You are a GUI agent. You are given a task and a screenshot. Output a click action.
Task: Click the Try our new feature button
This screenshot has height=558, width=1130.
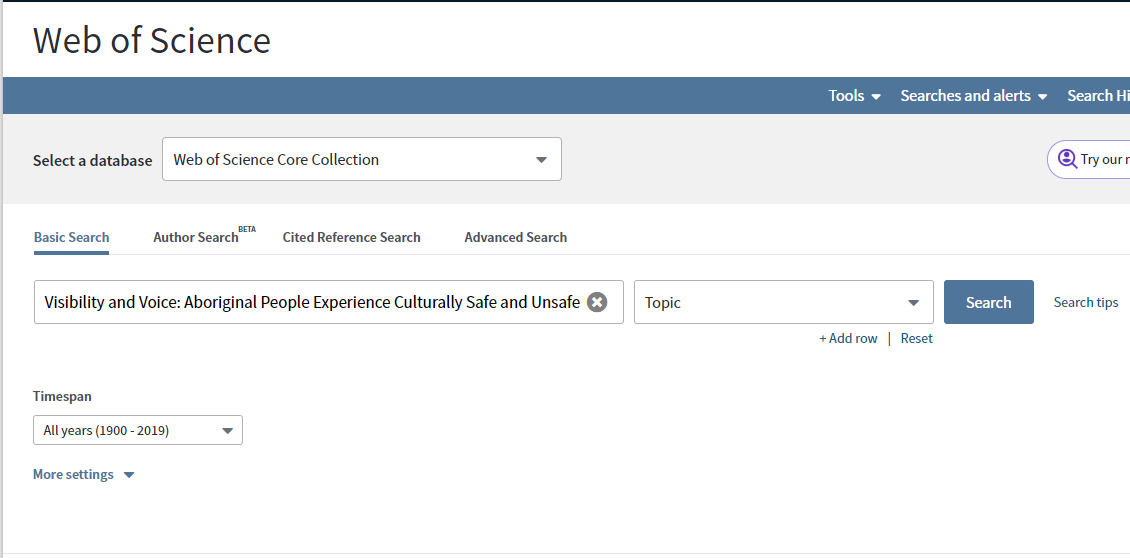(1088, 159)
